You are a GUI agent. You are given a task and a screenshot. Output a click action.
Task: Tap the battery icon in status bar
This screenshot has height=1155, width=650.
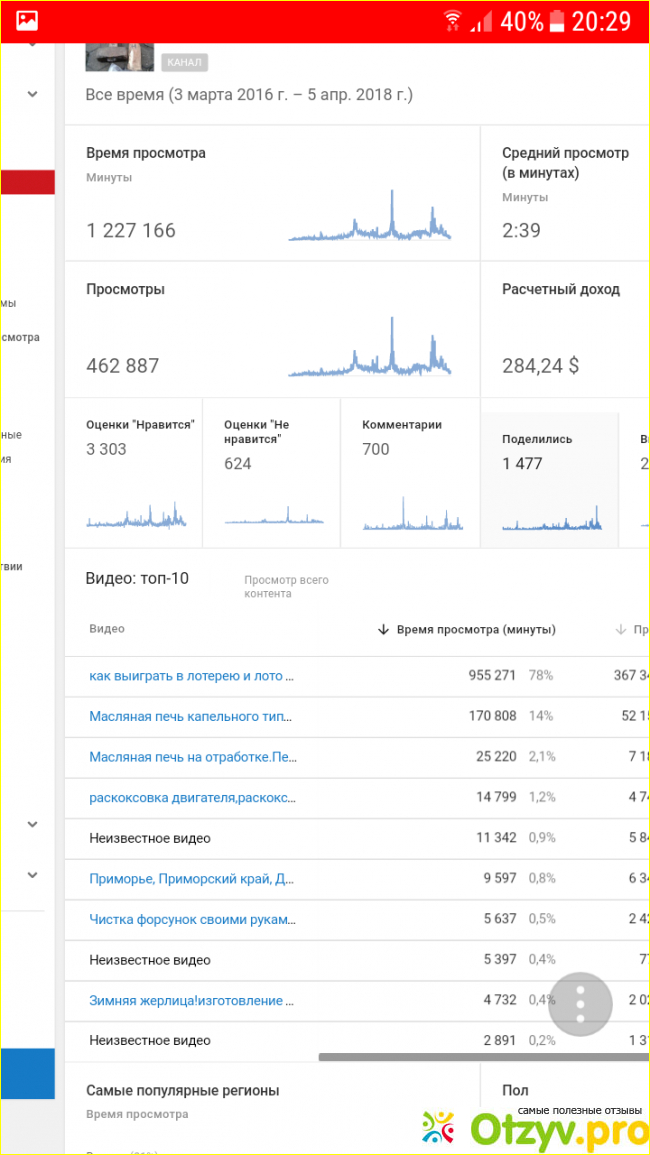(558, 20)
